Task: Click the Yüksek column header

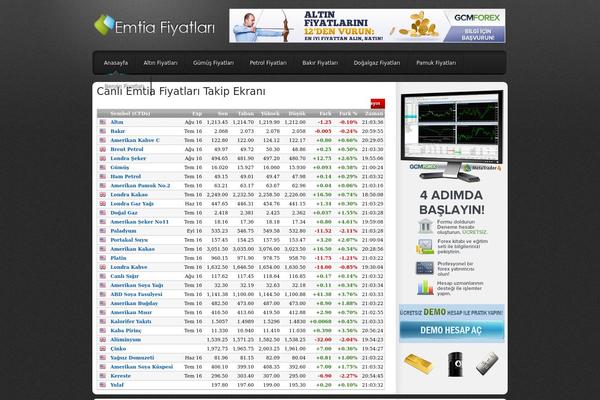Action: [270, 114]
